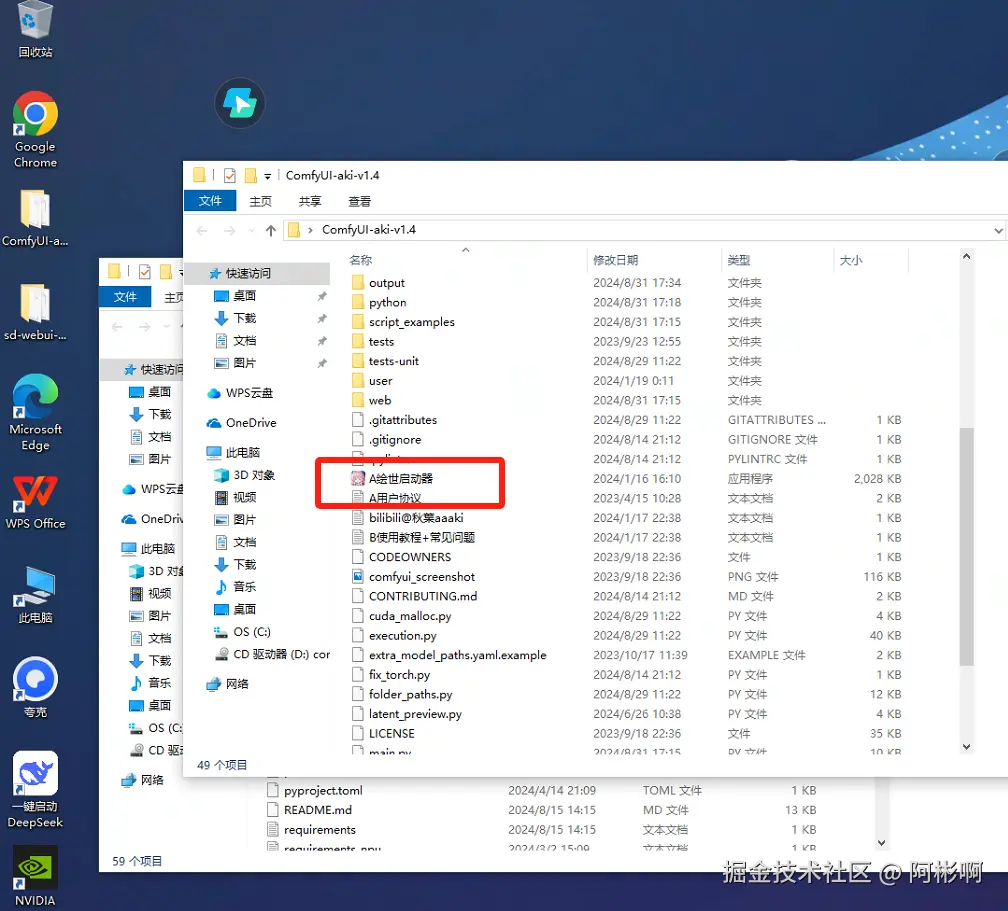Open WPS云盘 in the front window sidebar

coord(240,393)
